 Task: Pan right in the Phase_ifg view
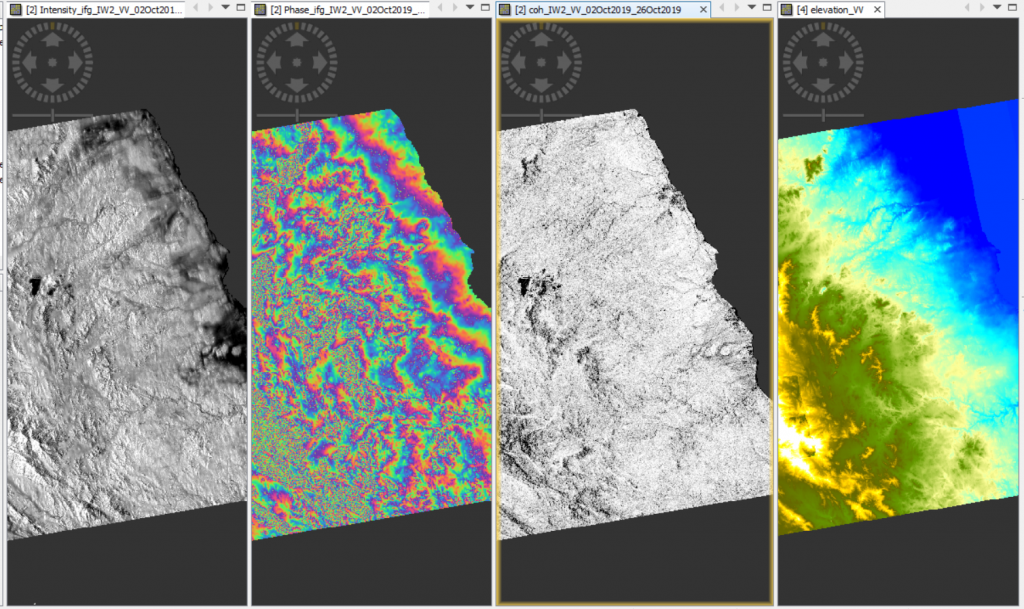320,63
